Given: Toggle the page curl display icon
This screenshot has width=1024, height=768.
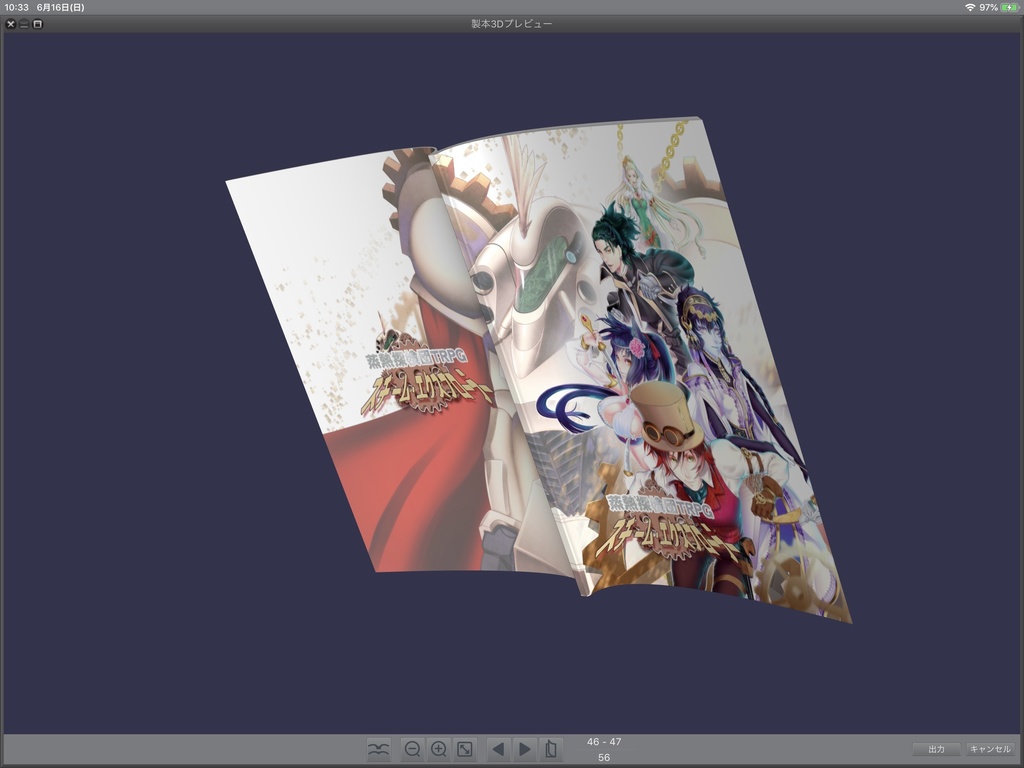Looking at the screenshot, I should pyautogui.click(x=378, y=748).
